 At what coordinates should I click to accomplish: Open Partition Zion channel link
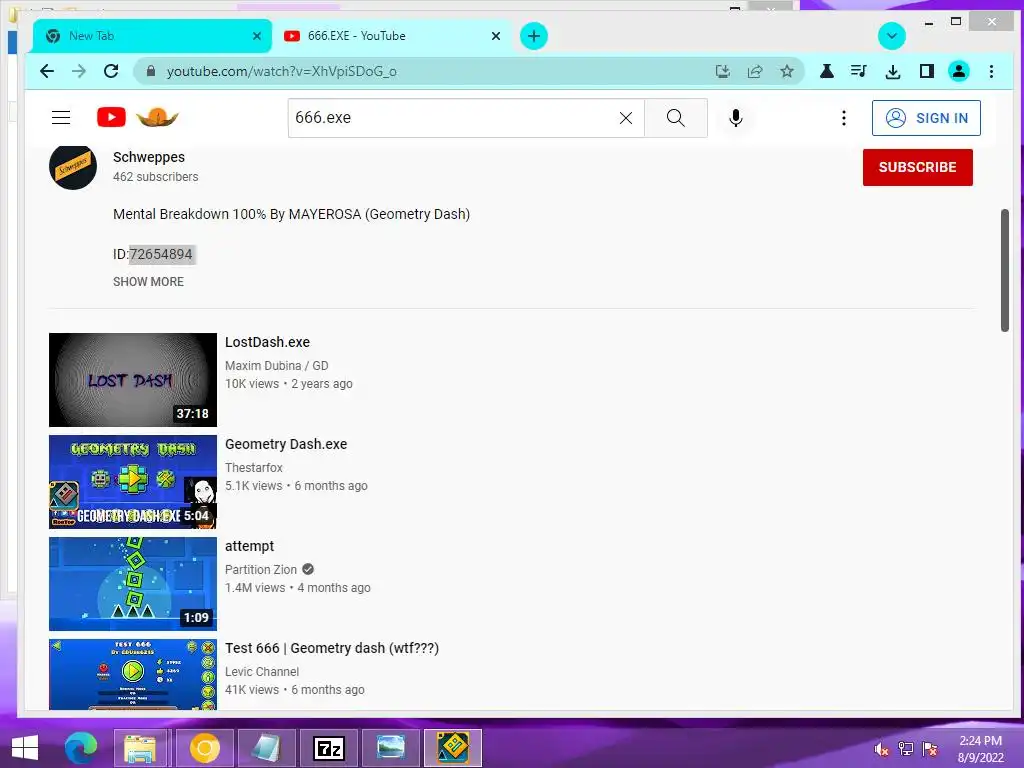pos(261,569)
